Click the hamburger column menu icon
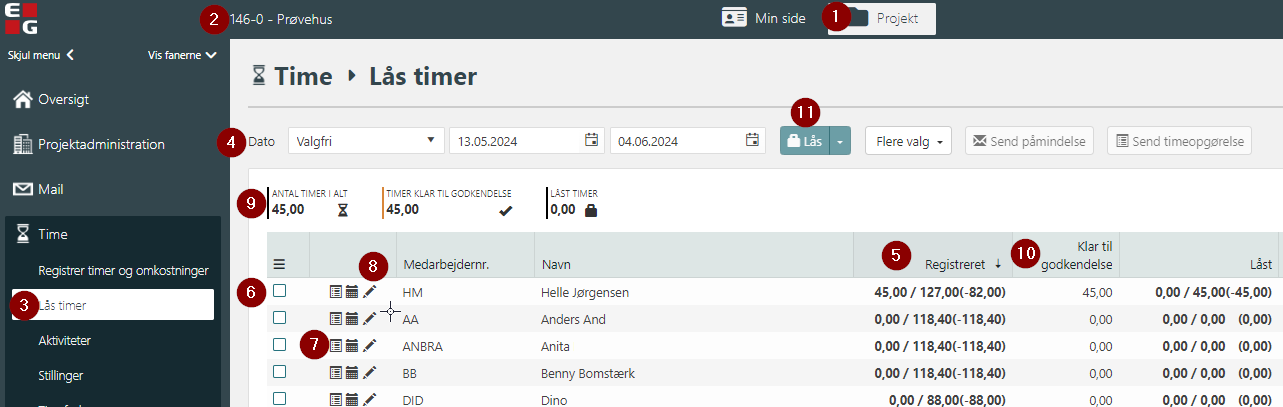Screen dimensions: 1283x407 [x=280, y=265]
